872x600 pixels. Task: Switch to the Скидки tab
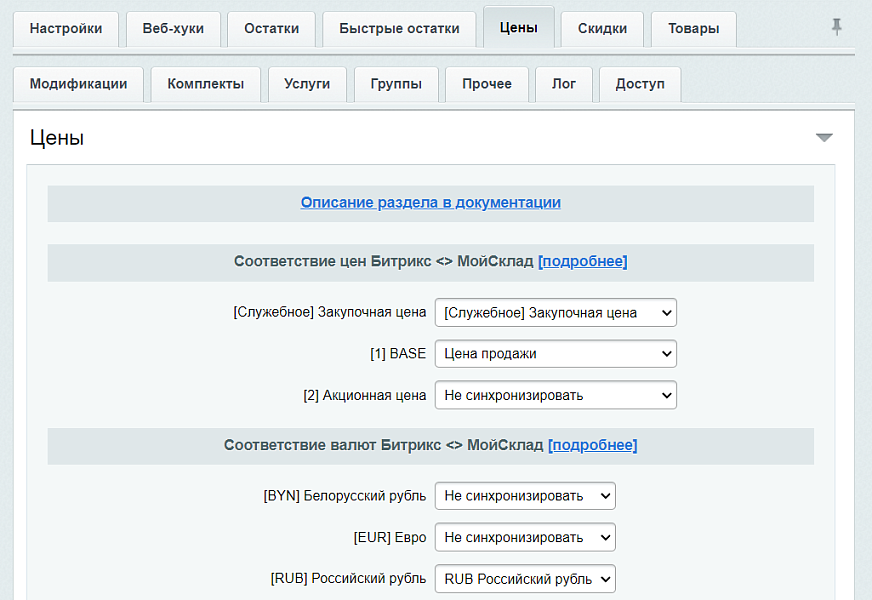pos(602,29)
